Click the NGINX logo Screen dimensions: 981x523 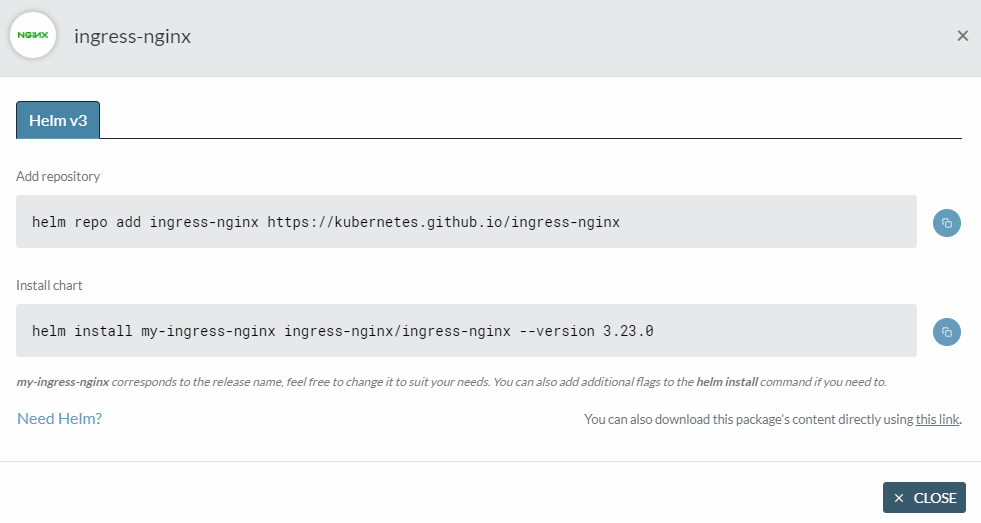coord(33,35)
